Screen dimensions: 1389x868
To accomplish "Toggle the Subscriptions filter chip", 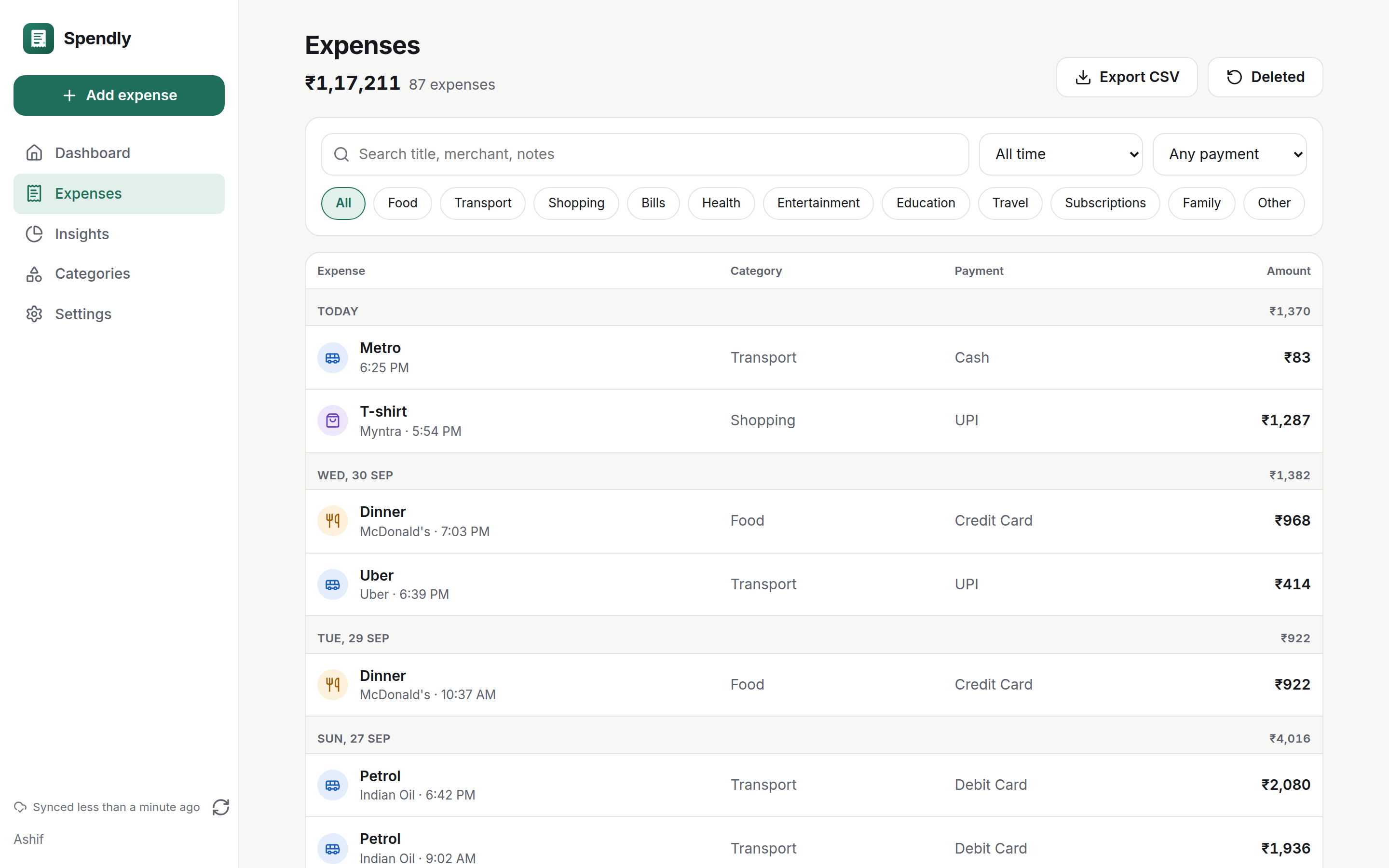I will (x=1105, y=203).
